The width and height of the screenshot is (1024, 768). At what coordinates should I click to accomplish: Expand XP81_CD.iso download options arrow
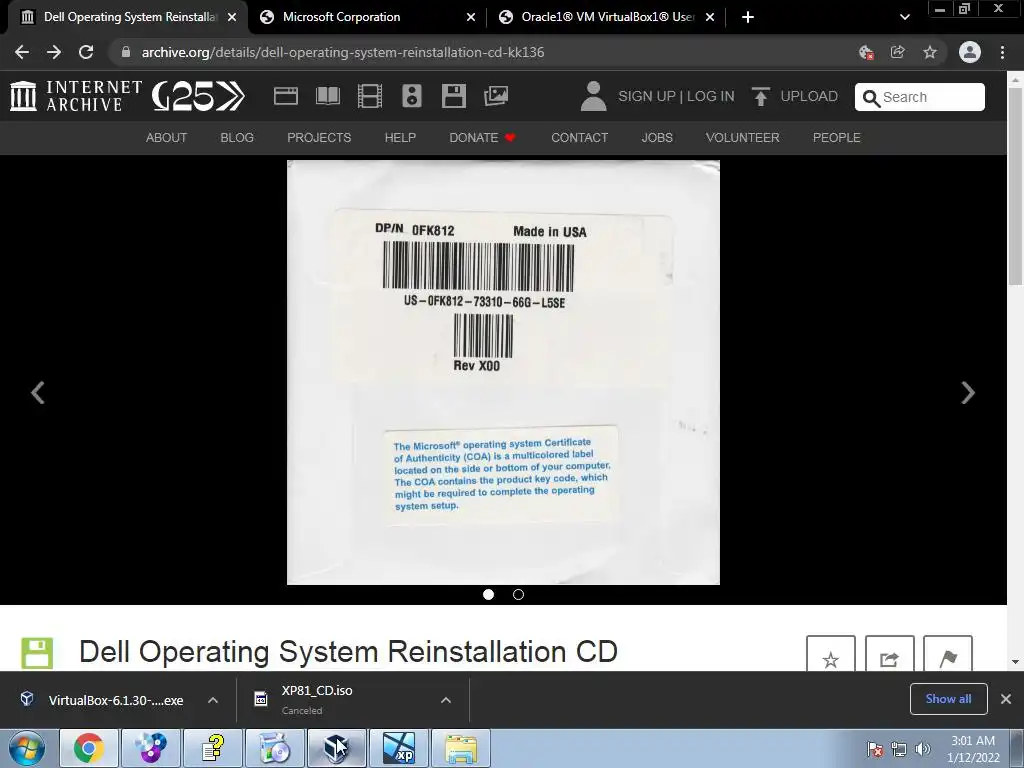point(446,700)
